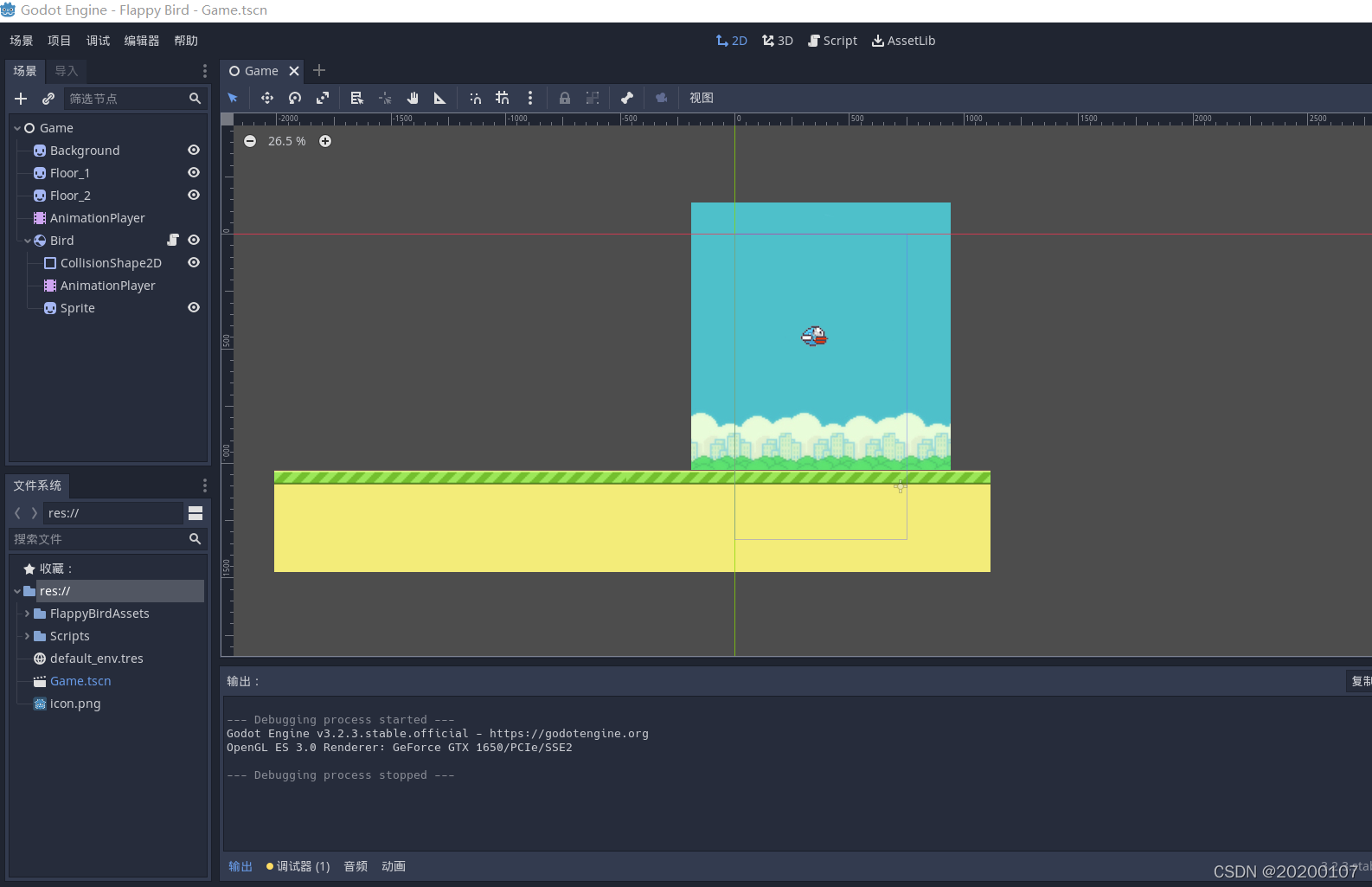Image resolution: width=1372 pixels, height=887 pixels.
Task: Zoom in with plus button
Action: pyautogui.click(x=325, y=141)
